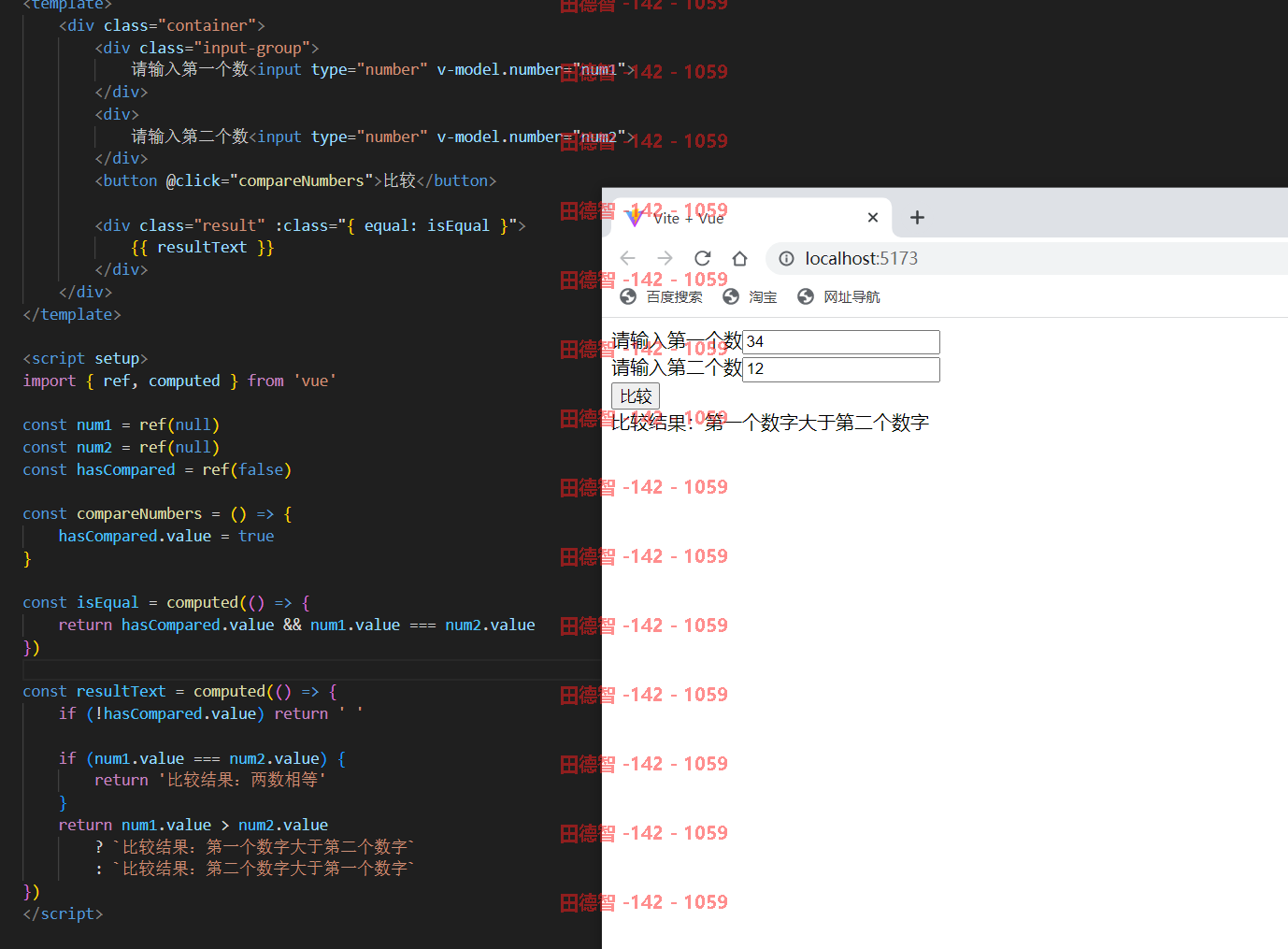Click 'const isEqual = computed' line
This screenshot has height=949, width=1288.
[x=166, y=602]
